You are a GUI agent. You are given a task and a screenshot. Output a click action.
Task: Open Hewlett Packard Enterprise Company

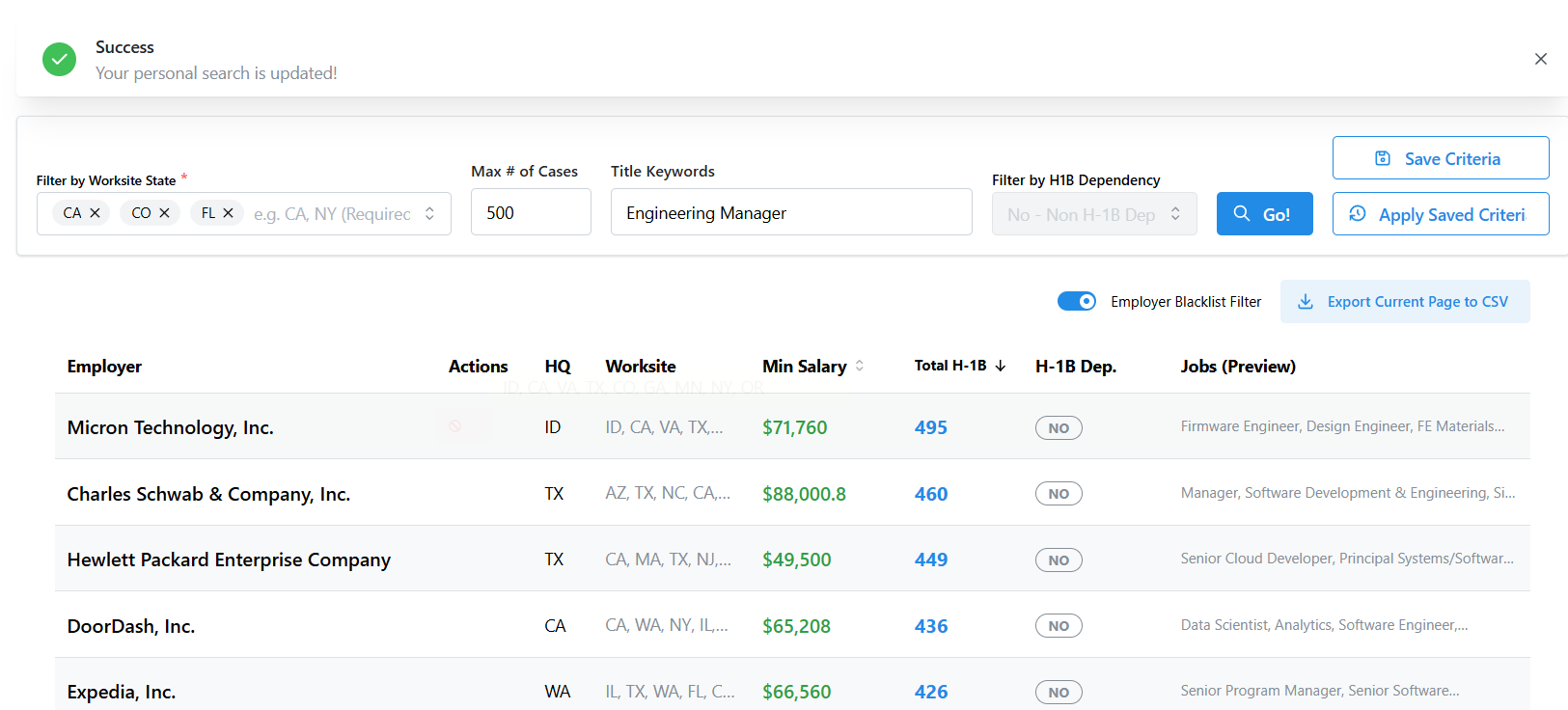click(x=229, y=560)
